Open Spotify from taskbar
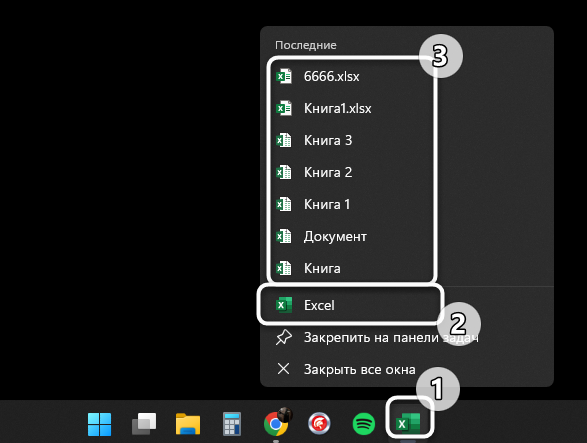The height and width of the screenshot is (443, 587). point(364,424)
